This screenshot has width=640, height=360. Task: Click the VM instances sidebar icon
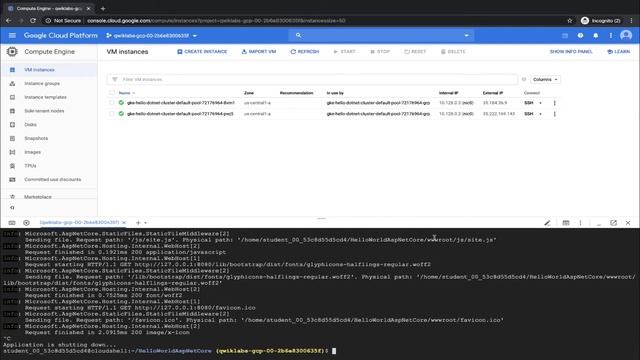12,70
